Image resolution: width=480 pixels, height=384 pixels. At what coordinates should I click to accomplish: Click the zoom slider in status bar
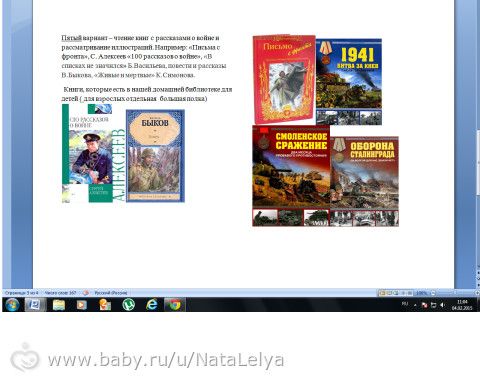[455, 293]
